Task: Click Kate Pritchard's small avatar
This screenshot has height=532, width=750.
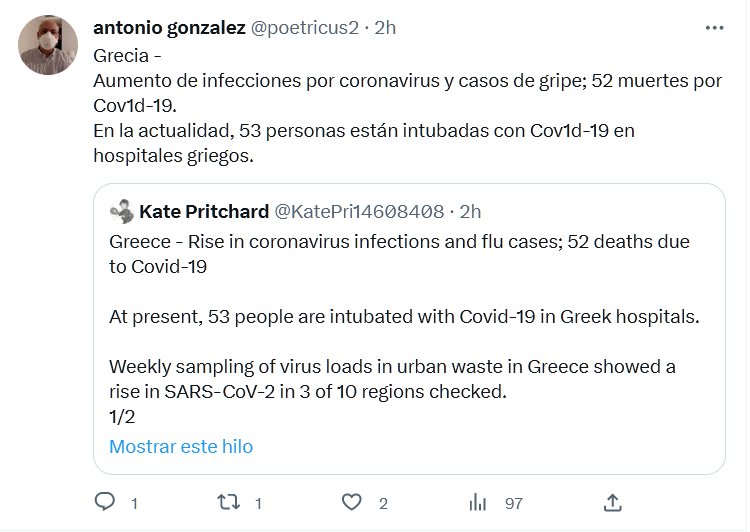Action: click(x=122, y=211)
